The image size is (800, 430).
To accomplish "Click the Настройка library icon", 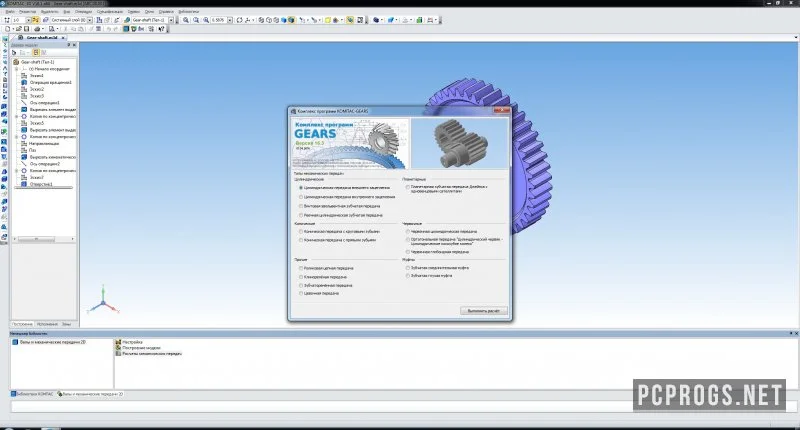I will tap(118, 342).
